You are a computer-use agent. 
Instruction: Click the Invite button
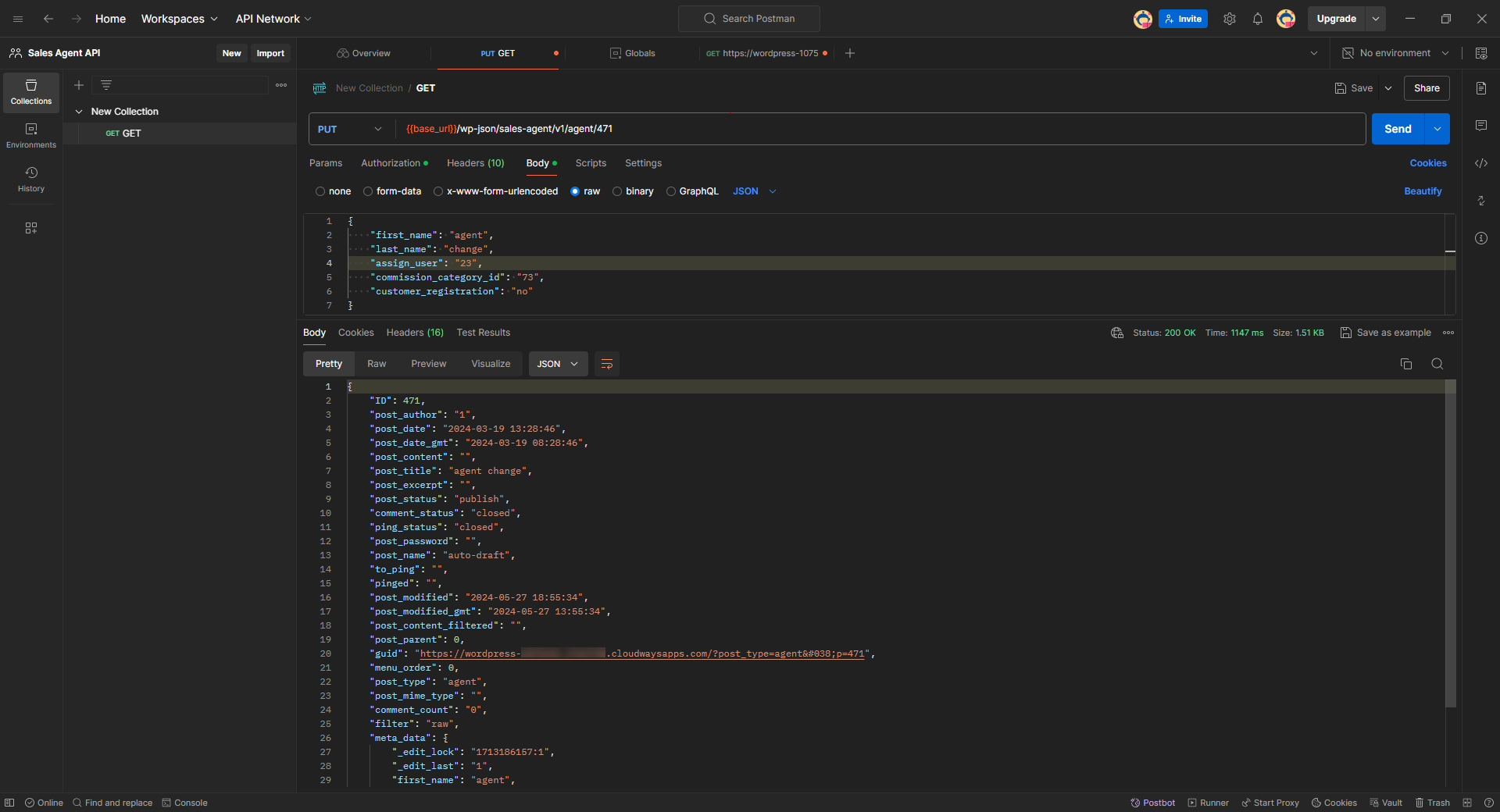(1184, 19)
